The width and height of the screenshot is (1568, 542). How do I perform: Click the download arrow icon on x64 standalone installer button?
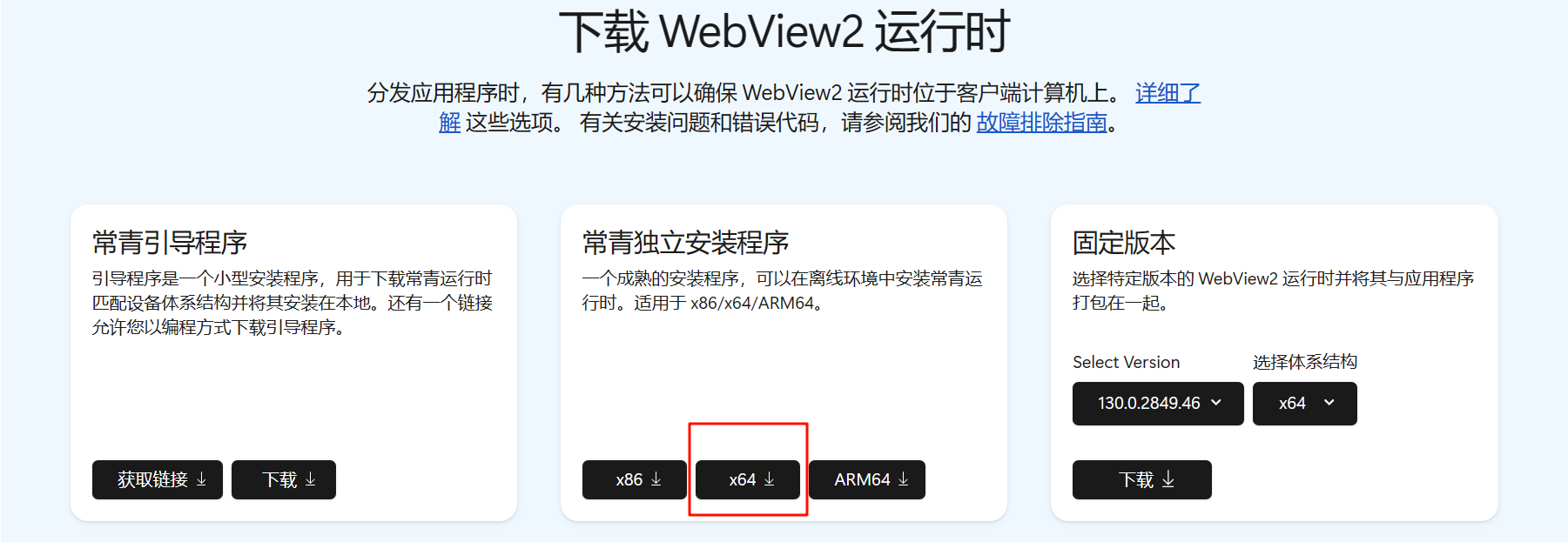769,479
